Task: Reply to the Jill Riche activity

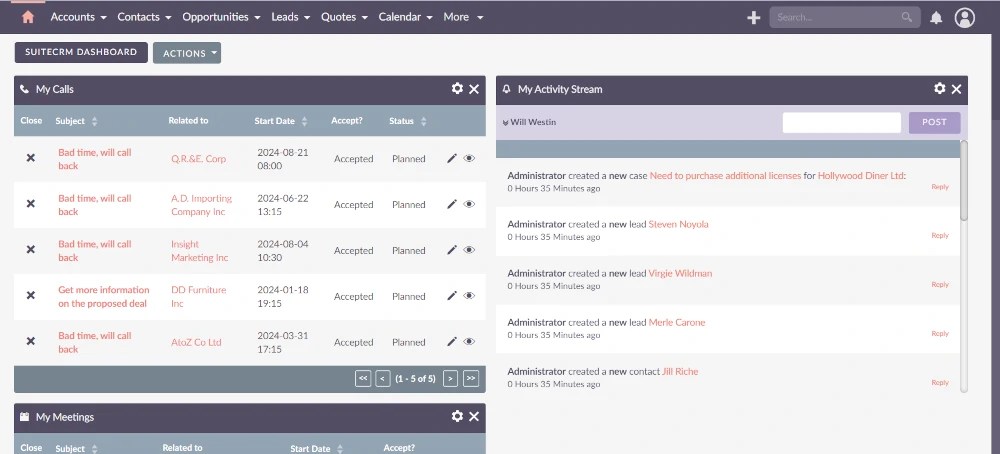Action: [x=940, y=383]
